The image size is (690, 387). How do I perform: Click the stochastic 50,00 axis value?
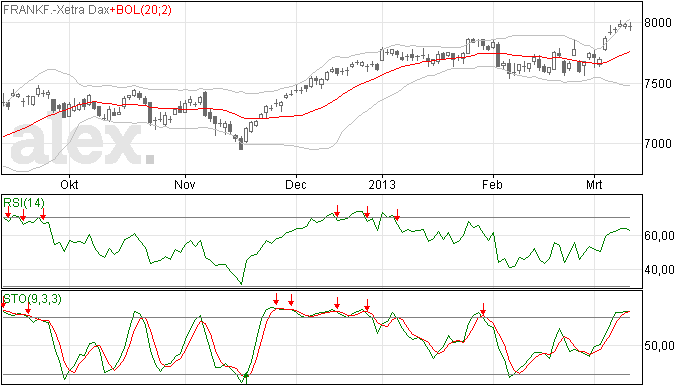(x=659, y=346)
